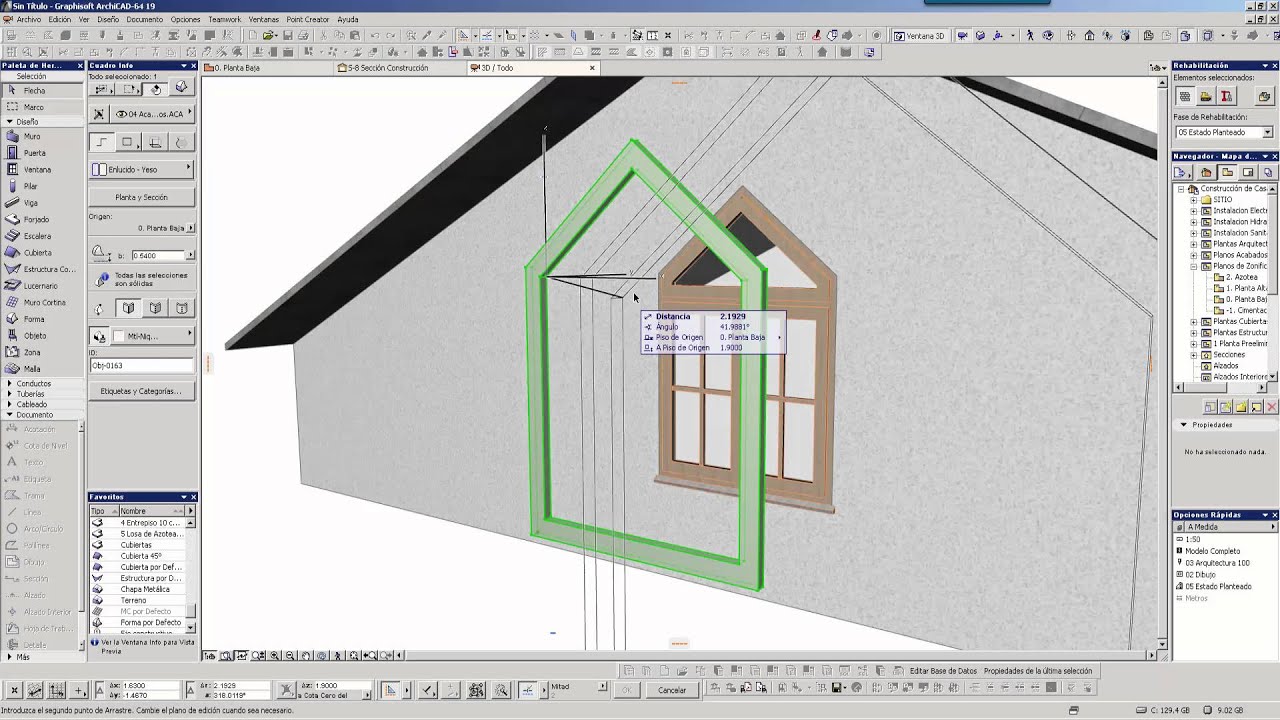This screenshot has width=1280, height=720.
Task: Toggle layer visibility eye 04 Aca...os.ACA
Action: (x=121, y=114)
